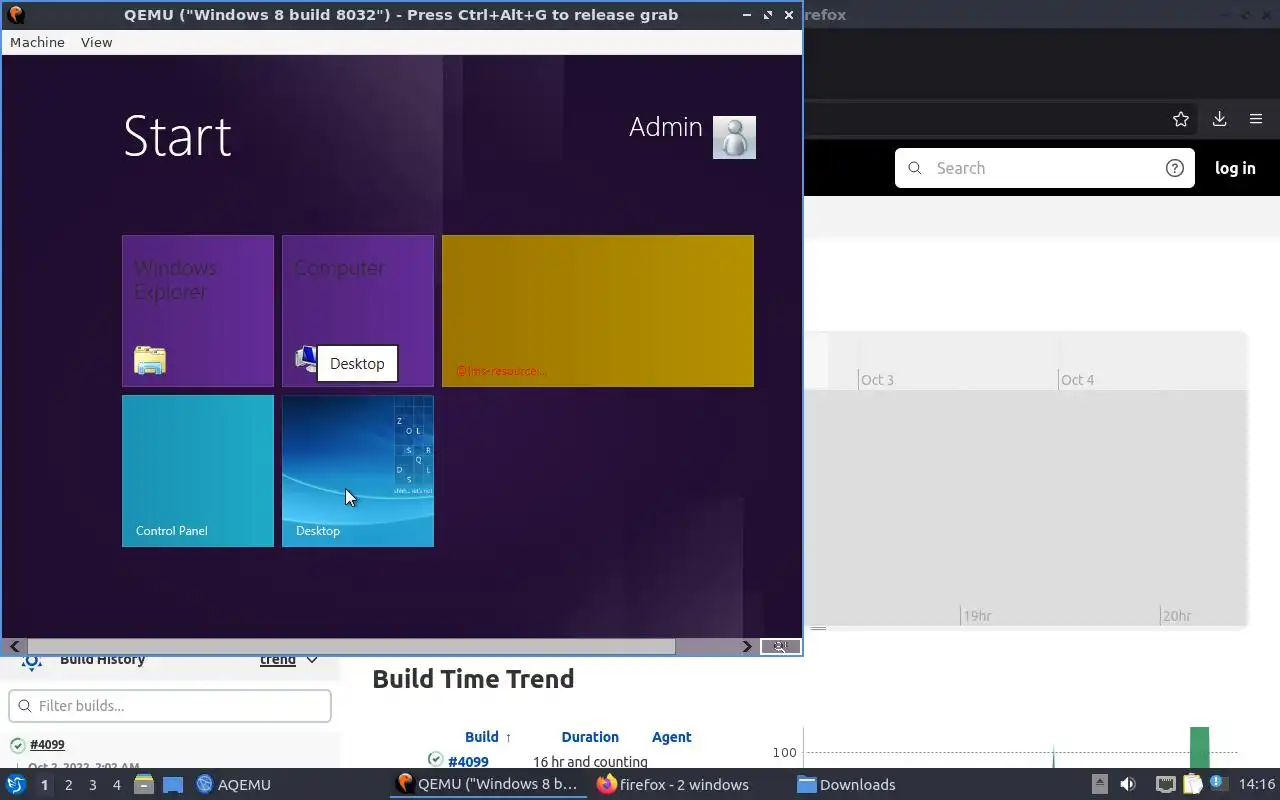
Task: Click the Oct 3 timeline marker
Action: point(877,380)
